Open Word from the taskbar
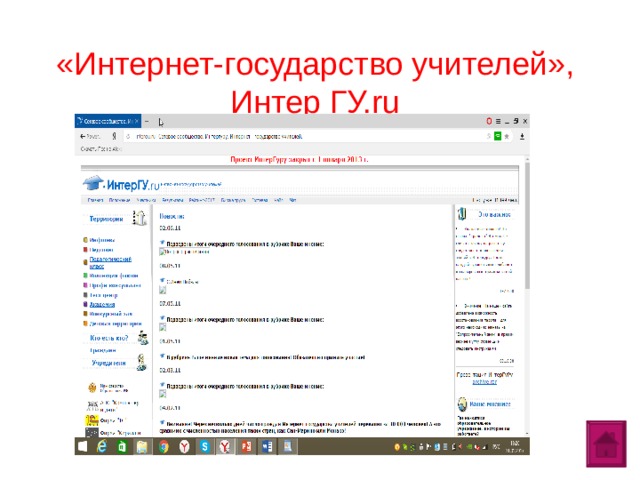 click(x=267, y=447)
